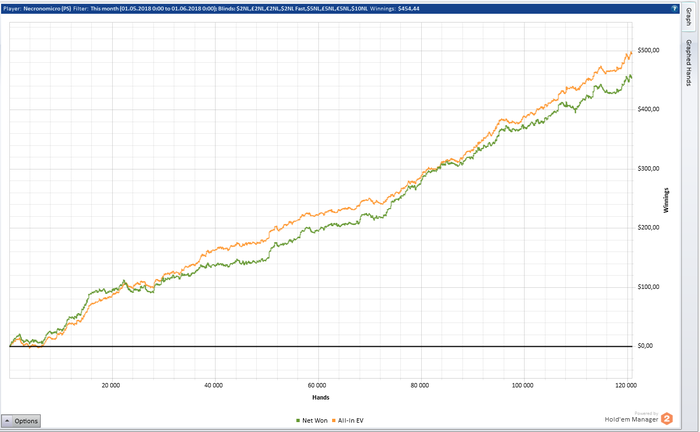The width and height of the screenshot is (700, 432).
Task: Click the 40 000 hands axis label
Action: (x=213, y=386)
